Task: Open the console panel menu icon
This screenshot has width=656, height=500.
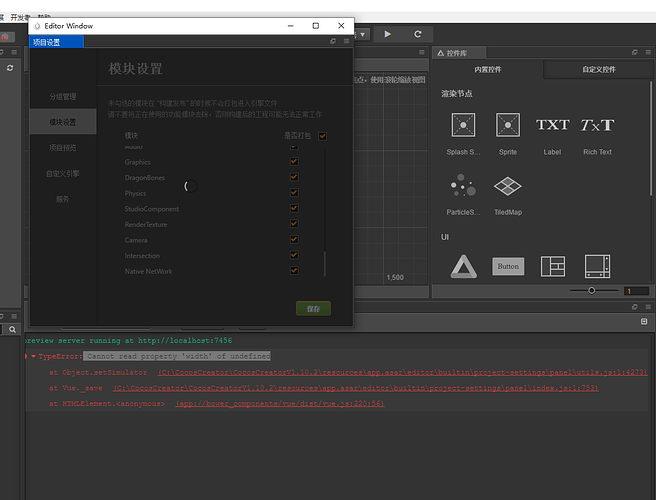Action: 648,307
